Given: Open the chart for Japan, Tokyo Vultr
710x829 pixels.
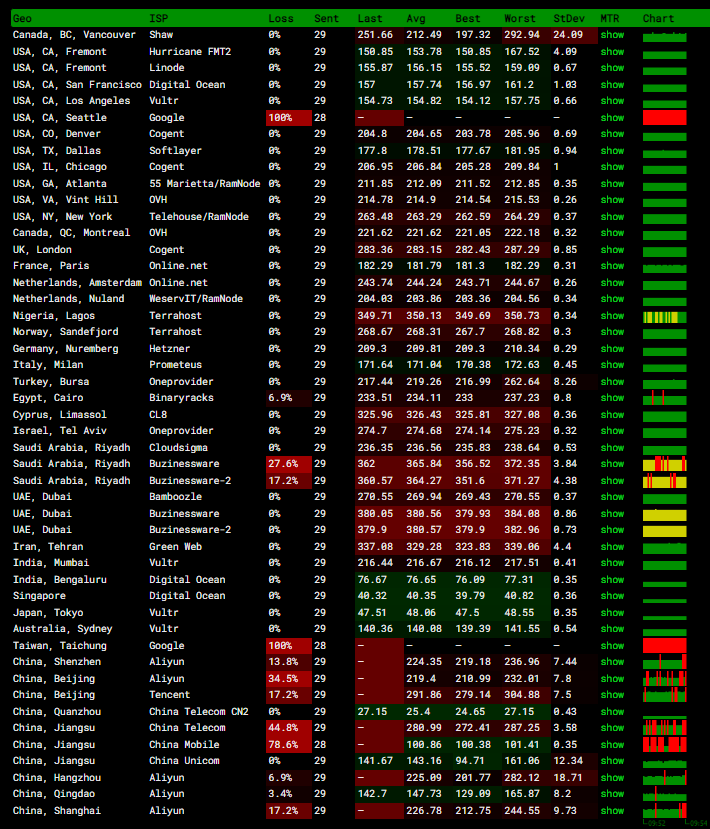Looking at the screenshot, I should 665,617.
